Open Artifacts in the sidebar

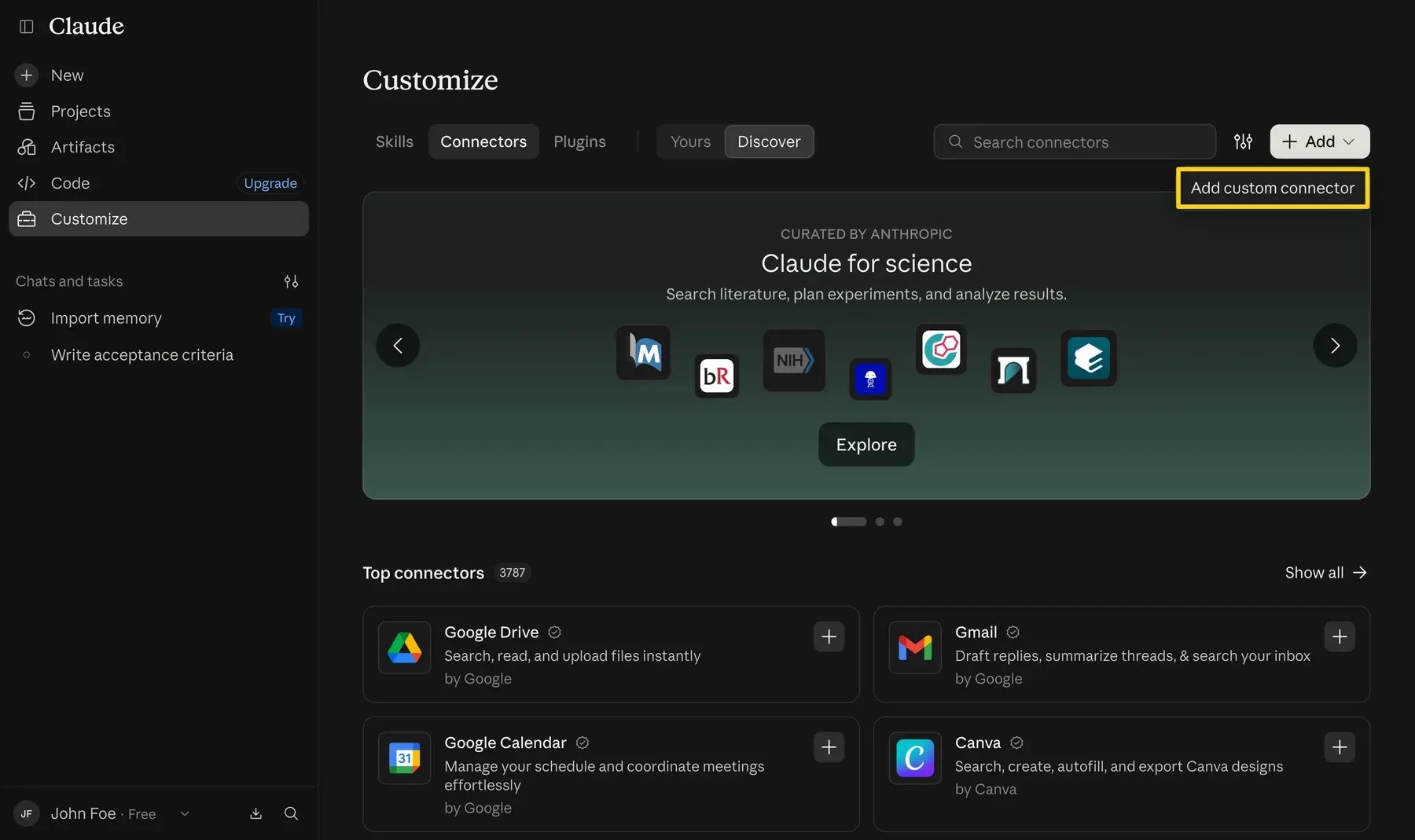[158, 147]
